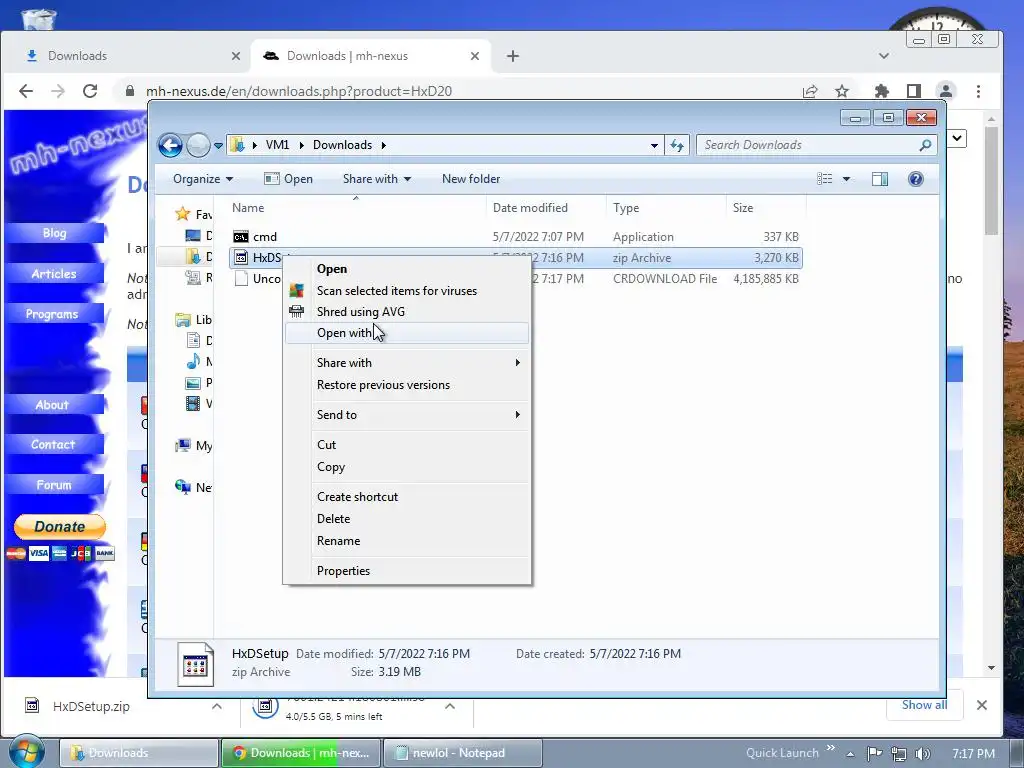This screenshot has height=768, width=1024.
Task: Click the Pictures library icon in navigation pane
Action: 193,383
